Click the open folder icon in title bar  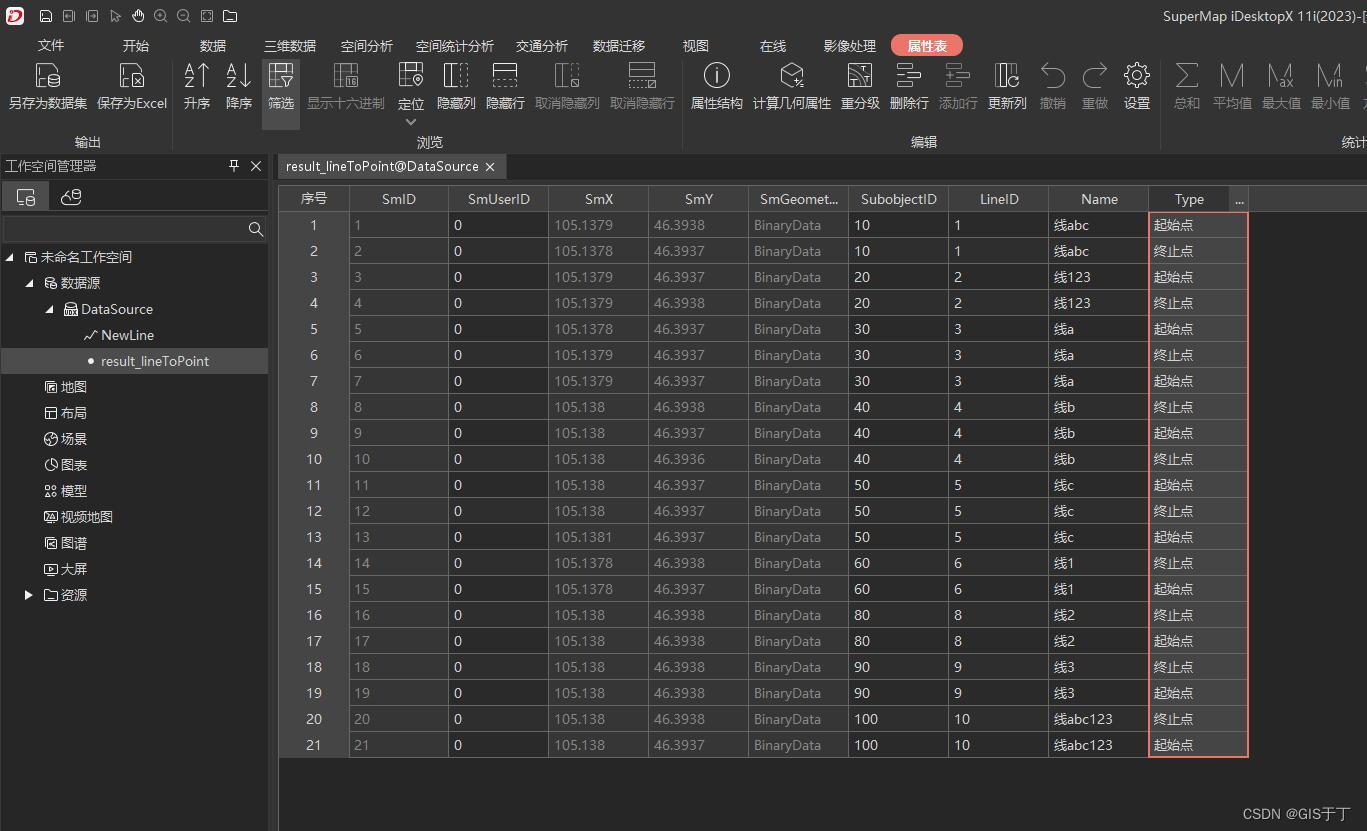tap(230, 16)
